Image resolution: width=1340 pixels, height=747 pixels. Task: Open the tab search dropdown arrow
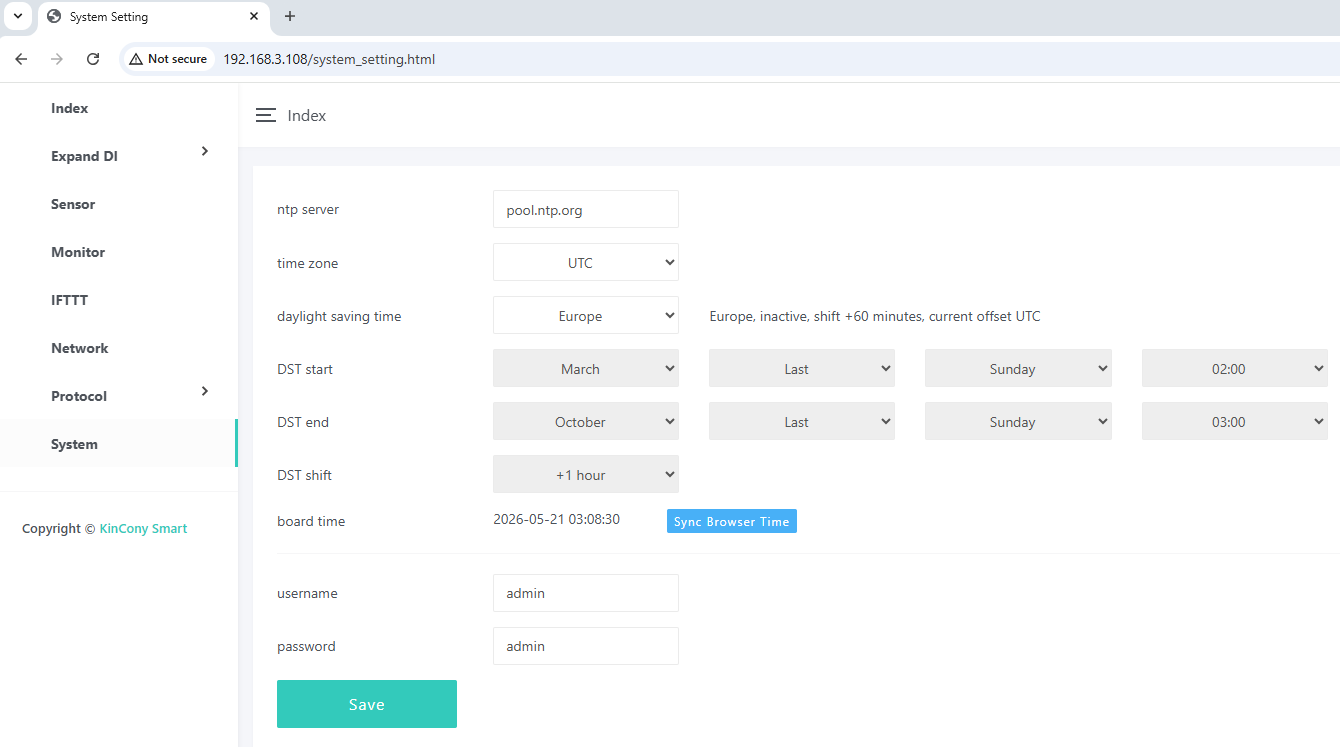[17, 16]
